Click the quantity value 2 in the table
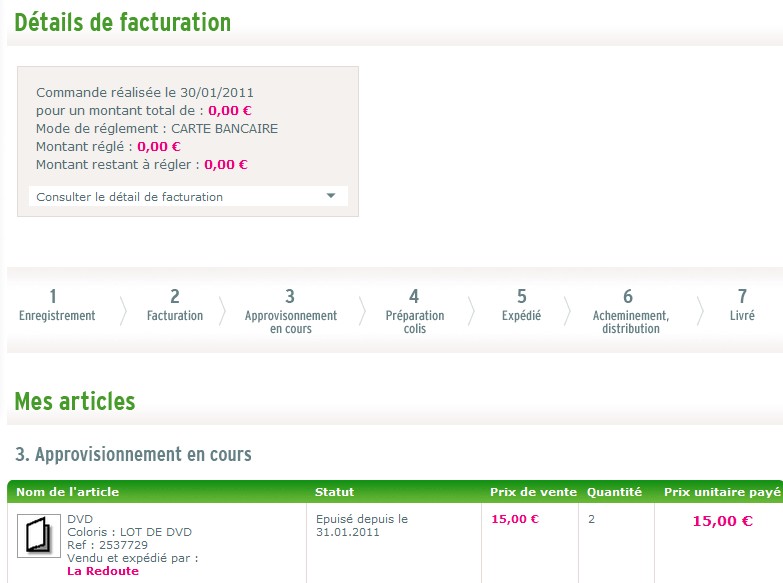 591,519
